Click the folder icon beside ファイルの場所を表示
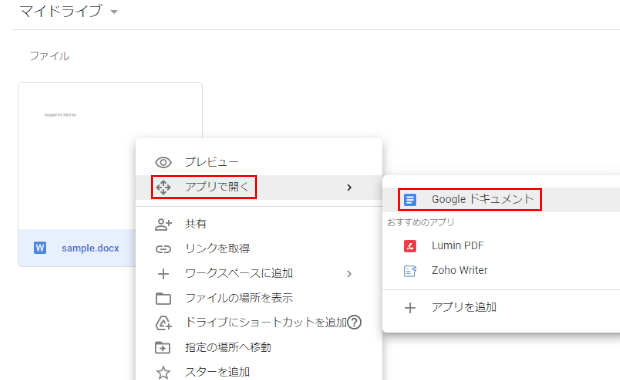The width and height of the screenshot is (620, 380). [x=163, y=299]
